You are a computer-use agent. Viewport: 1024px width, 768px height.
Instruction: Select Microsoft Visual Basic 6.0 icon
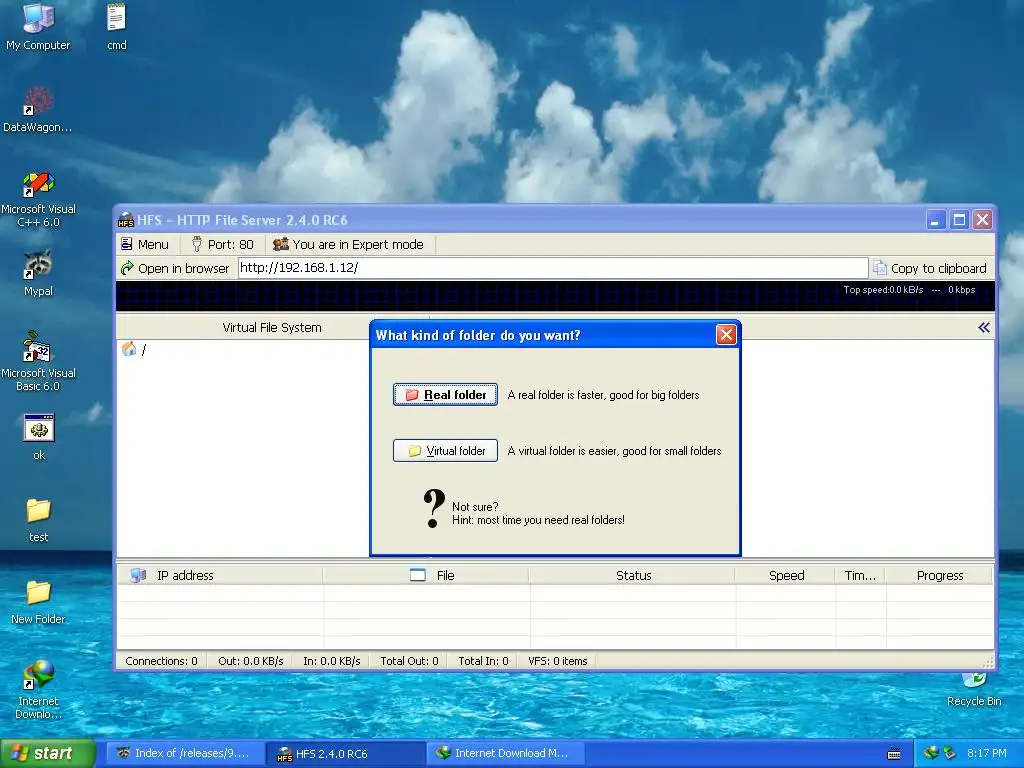(x=38, y=361)
